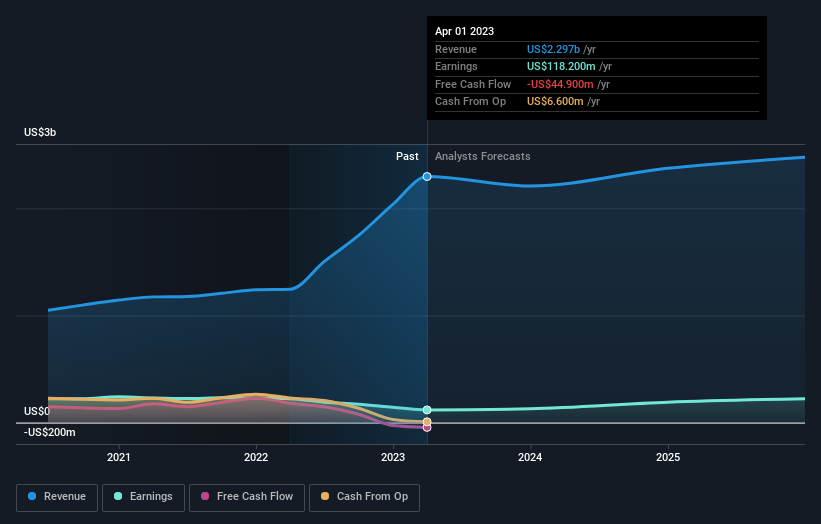Click the 2022 x-axis label
The height and width of the screenshot is (524, 821).
256,457
